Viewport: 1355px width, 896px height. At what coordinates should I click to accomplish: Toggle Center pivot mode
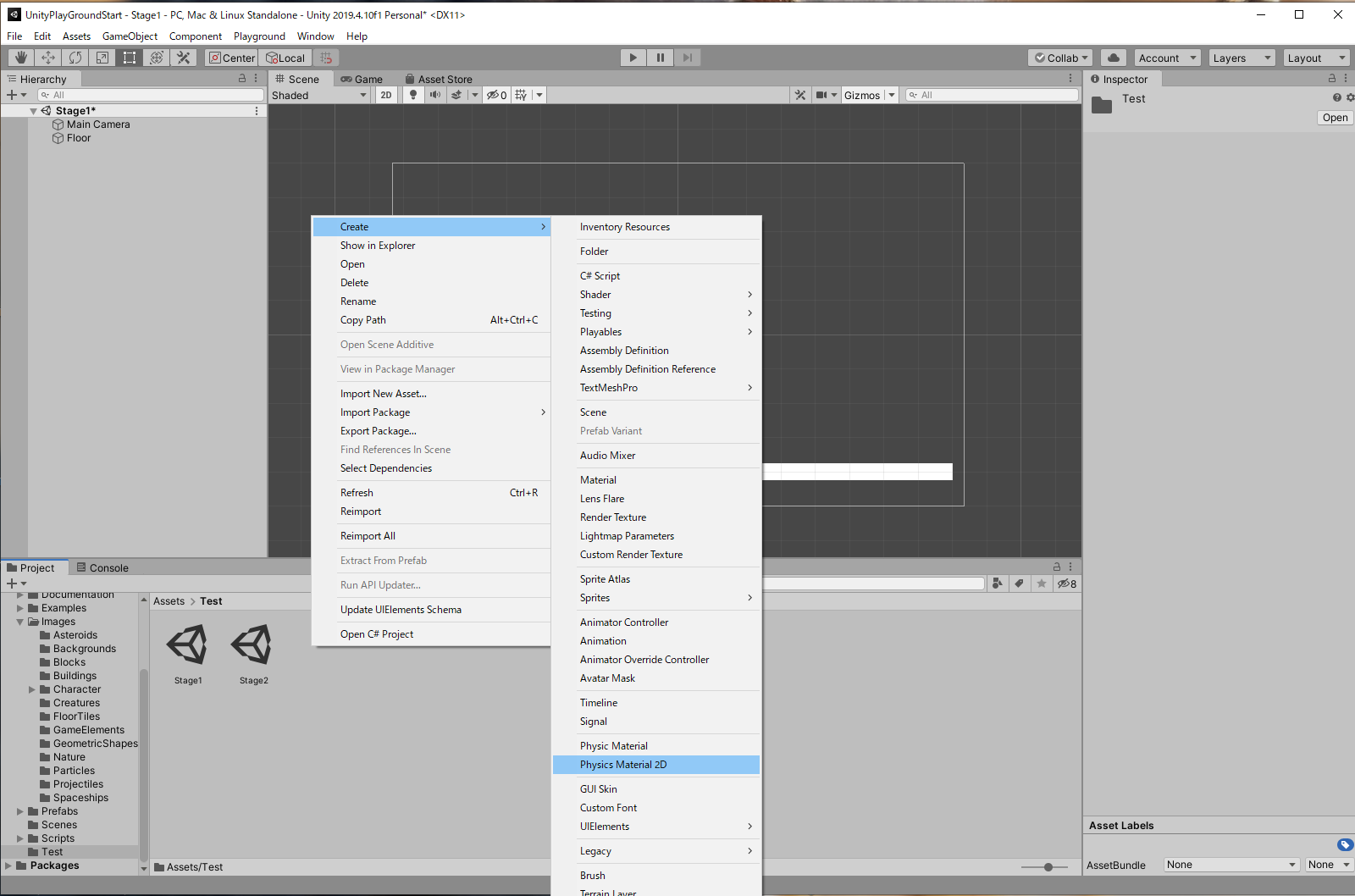(x=231, y=58)
